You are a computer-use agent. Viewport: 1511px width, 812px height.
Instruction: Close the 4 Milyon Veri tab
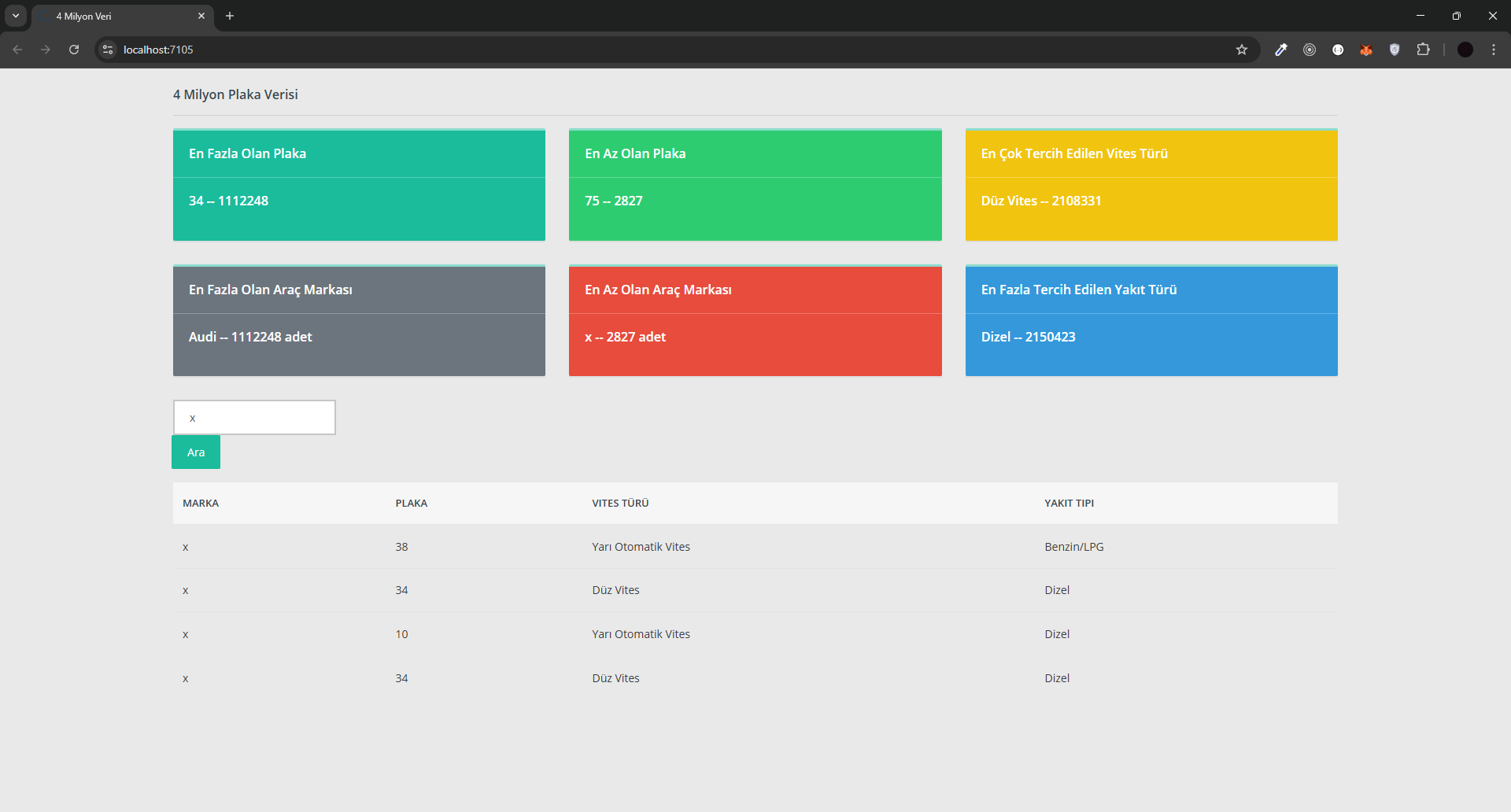[x=201, y=16]
